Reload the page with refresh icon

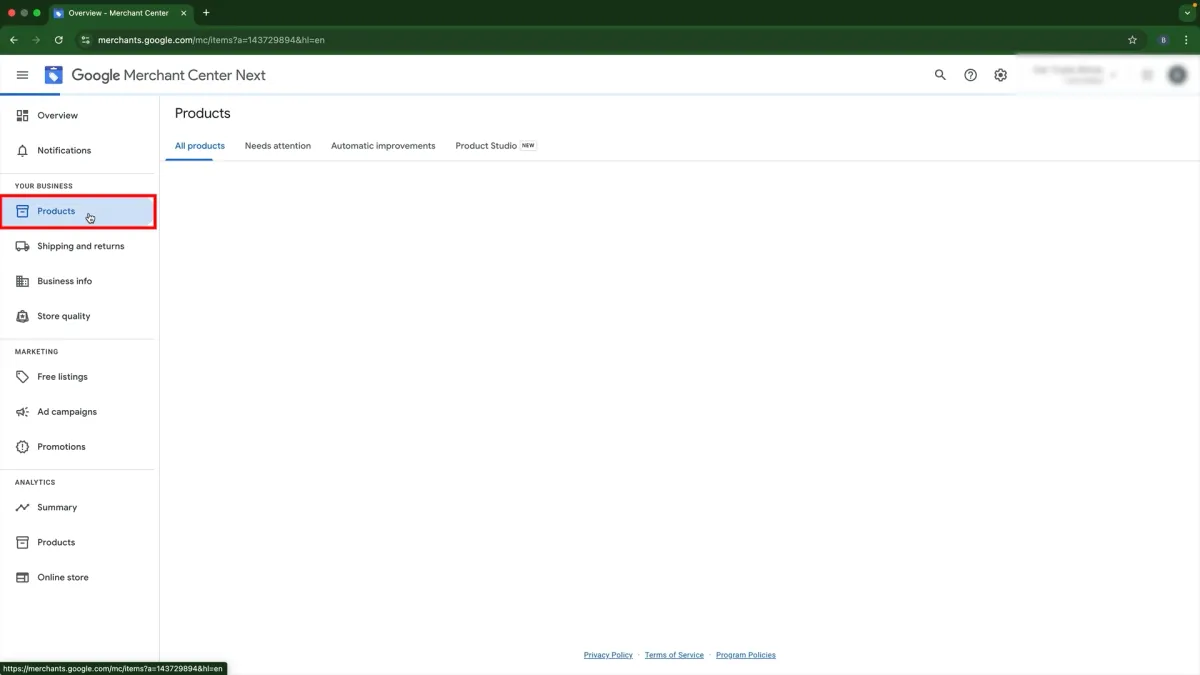pyautogui.click(x=58, y=40)
